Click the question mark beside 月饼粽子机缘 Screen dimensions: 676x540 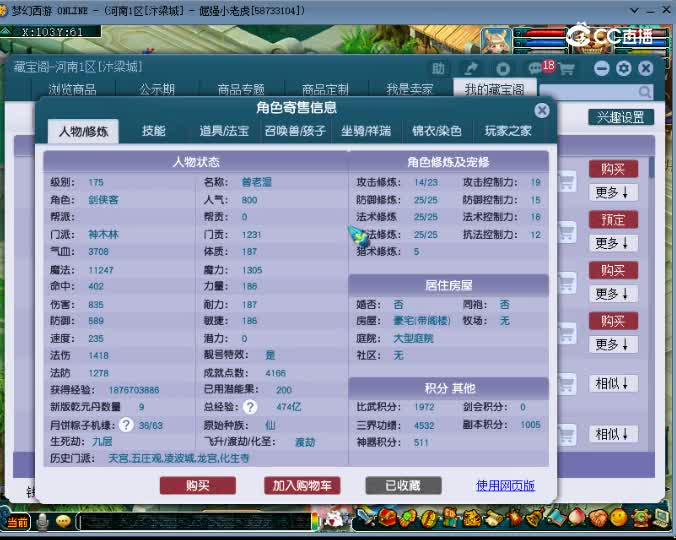coord(126,425)
